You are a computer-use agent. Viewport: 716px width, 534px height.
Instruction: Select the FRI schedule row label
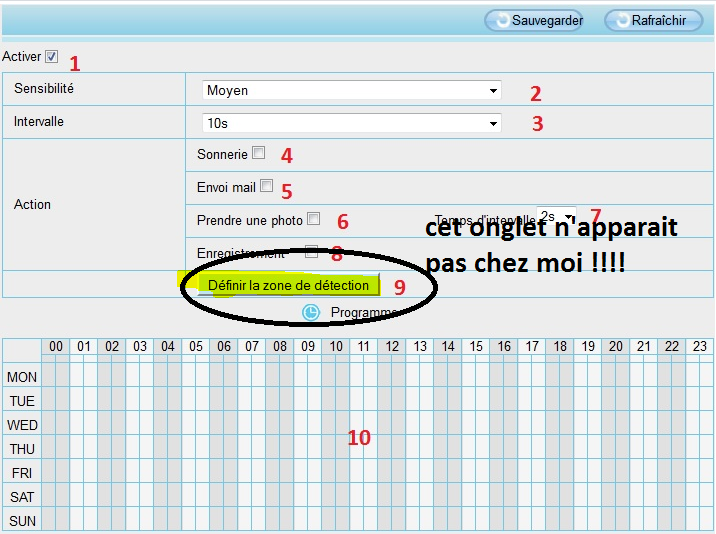pyautogui.click(x=22, y=473)
